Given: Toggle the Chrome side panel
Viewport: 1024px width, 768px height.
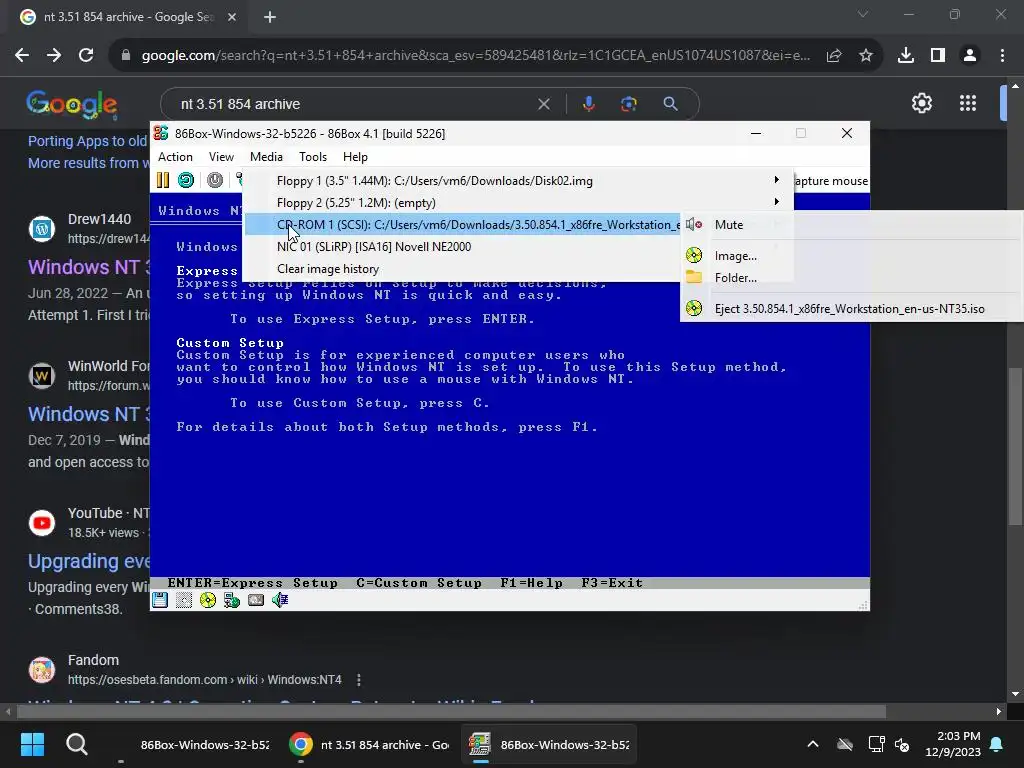Looking at the screenshot, I should (x=938, y=56).
